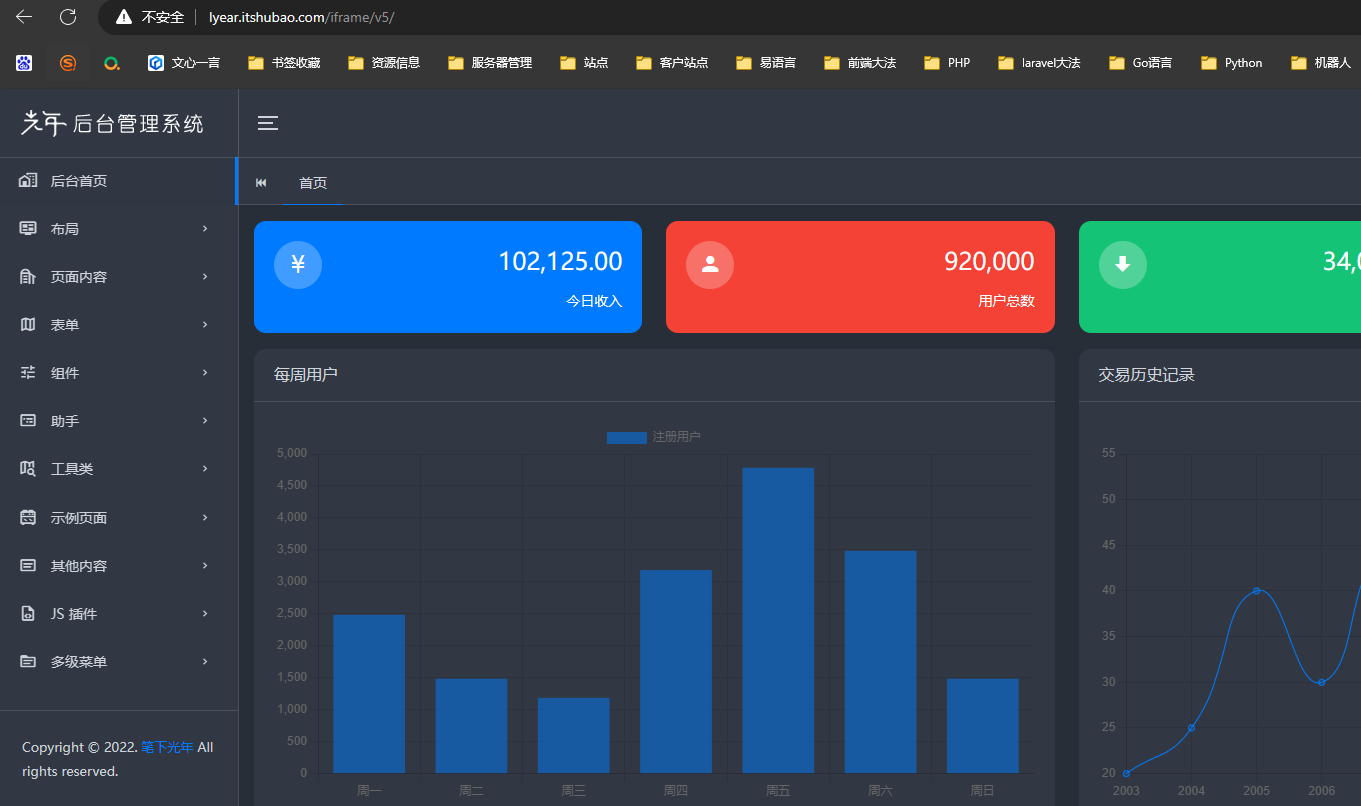Image resolution: width=1361 pixels, height=806 pixels.
Task: Click the 布局 layout icon
Action: tap(28, 228)
